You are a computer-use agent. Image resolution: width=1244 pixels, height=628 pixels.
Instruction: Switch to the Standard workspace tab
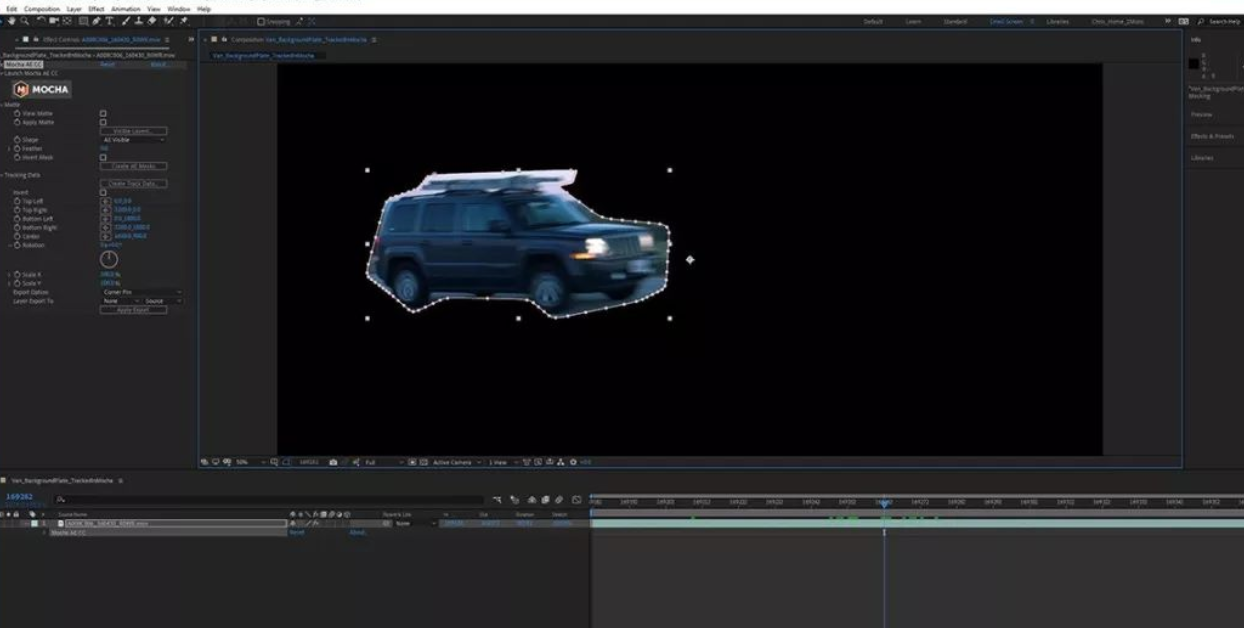pyautogui.click(x=954, y=21)
